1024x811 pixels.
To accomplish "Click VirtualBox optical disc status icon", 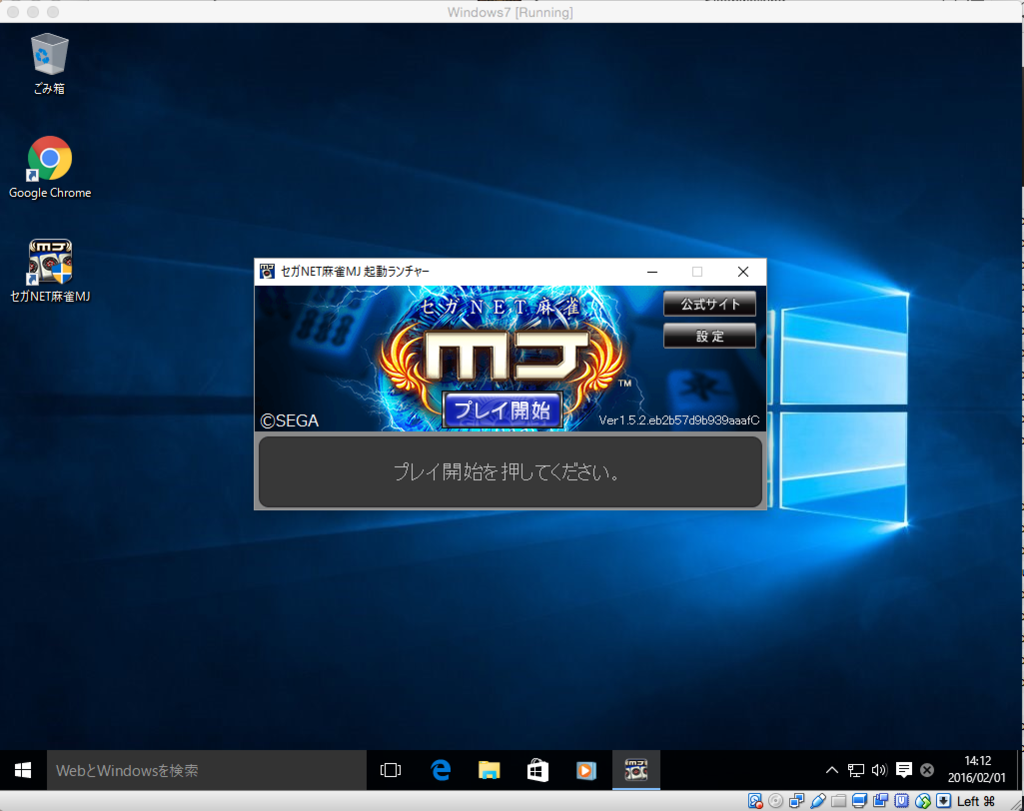I will 776,801.
